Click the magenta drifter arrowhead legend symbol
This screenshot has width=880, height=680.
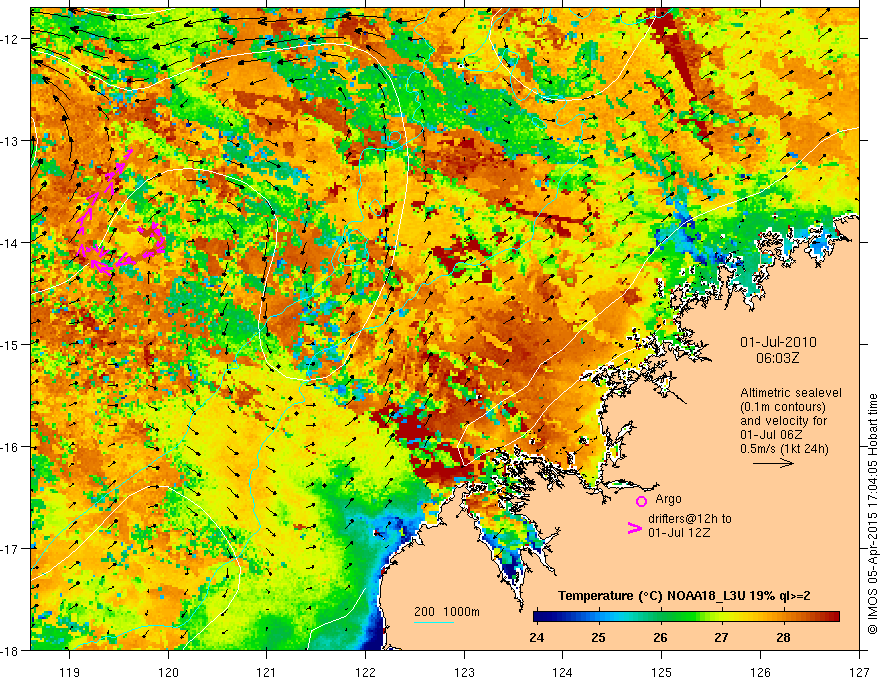point(634,527)
